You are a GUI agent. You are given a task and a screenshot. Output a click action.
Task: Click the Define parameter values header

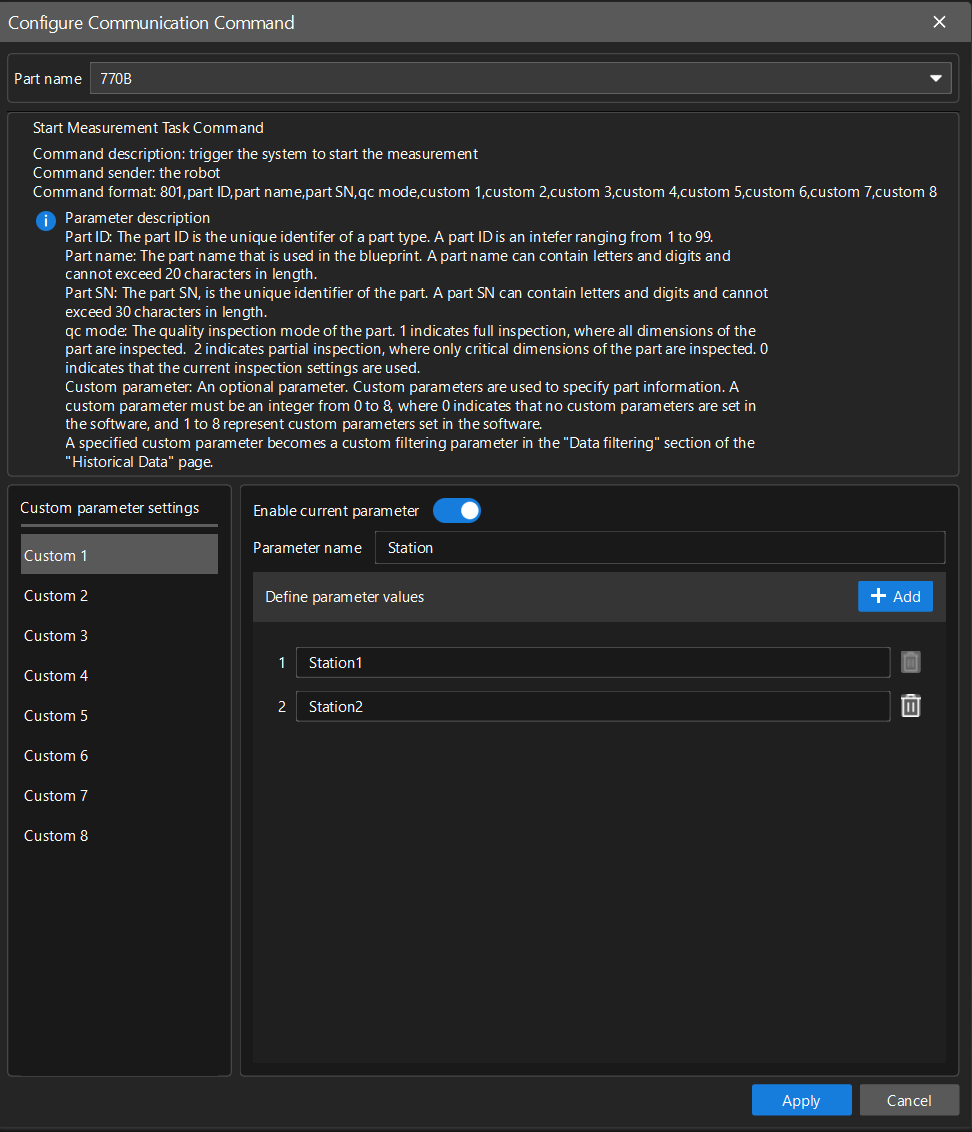tap(344, 596)
